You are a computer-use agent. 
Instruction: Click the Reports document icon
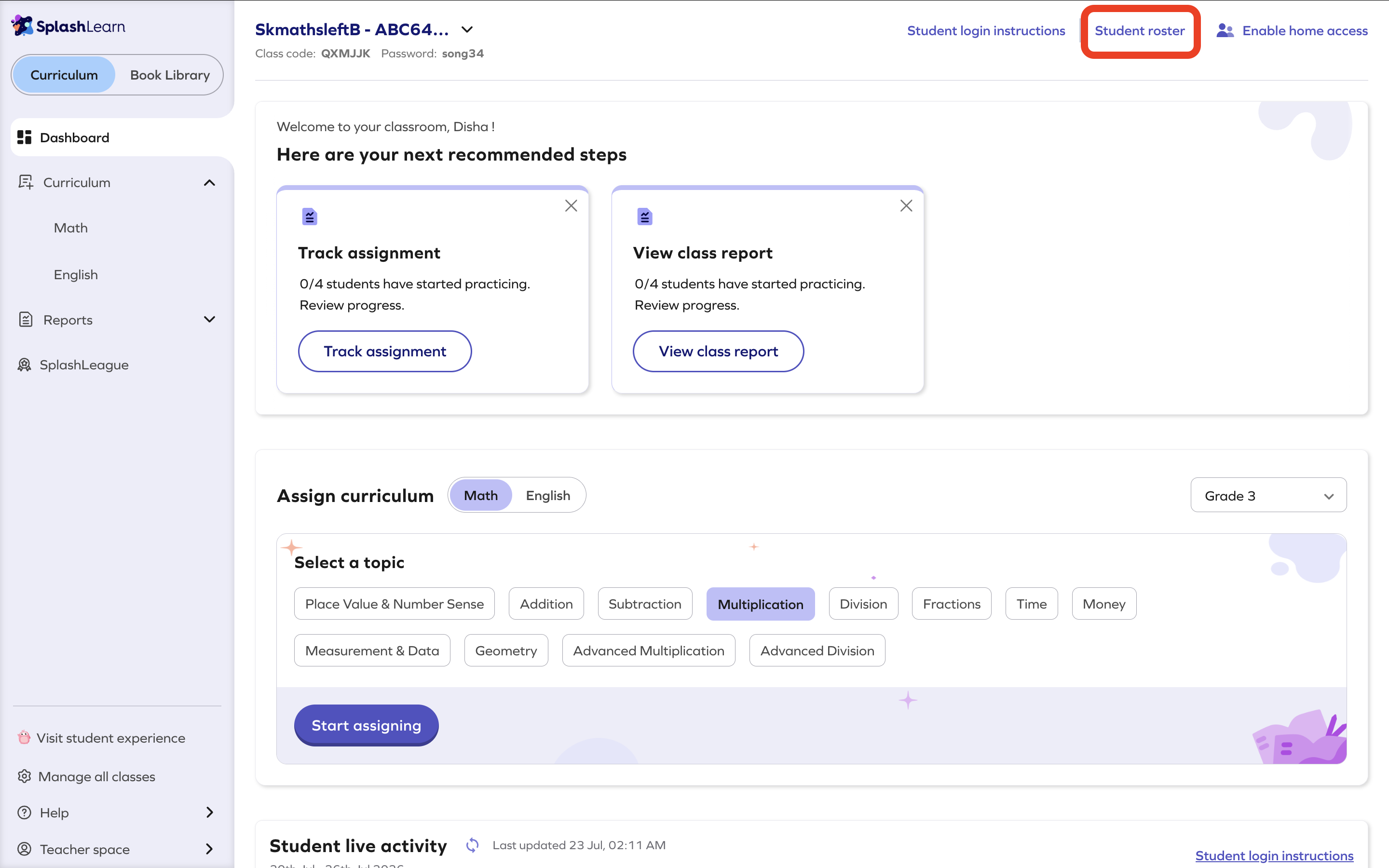(x=25, y=319)
